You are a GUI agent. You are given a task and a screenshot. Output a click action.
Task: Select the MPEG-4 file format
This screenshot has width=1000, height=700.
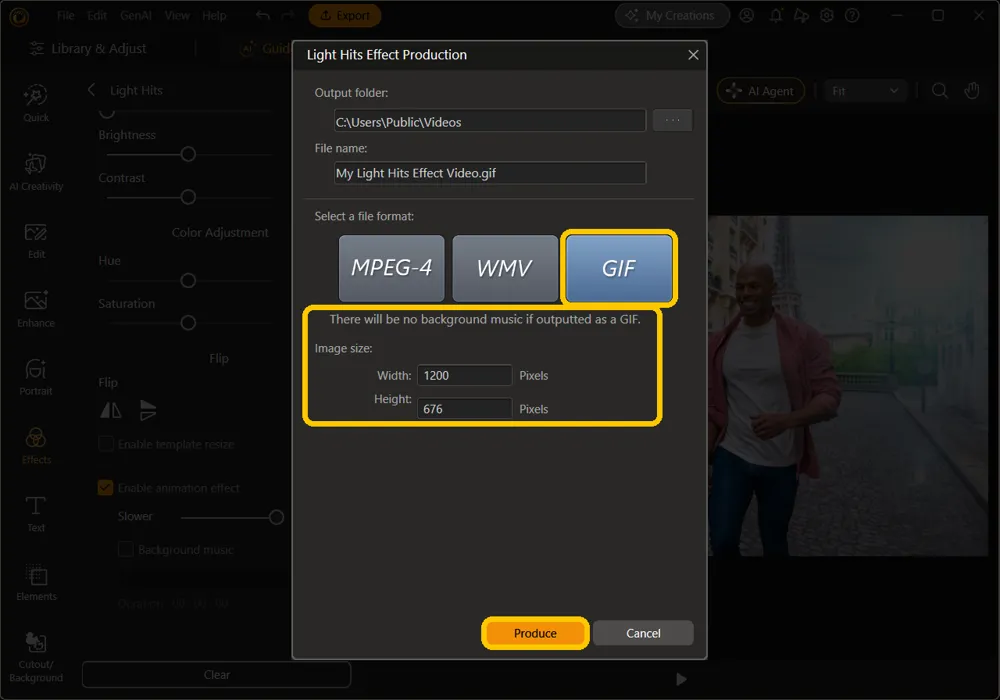click(x=391, y=268)
